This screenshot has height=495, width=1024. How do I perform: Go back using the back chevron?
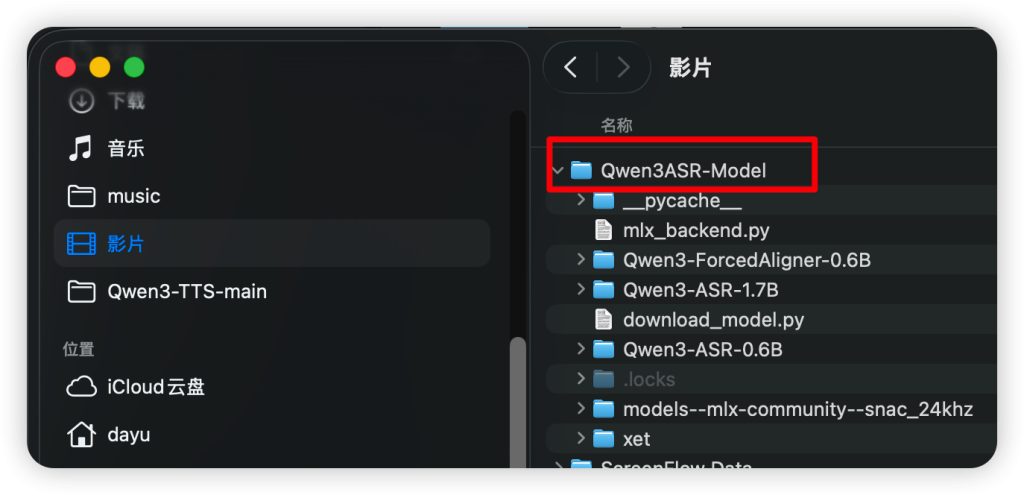pyautogui.click(x=571, y=67)
